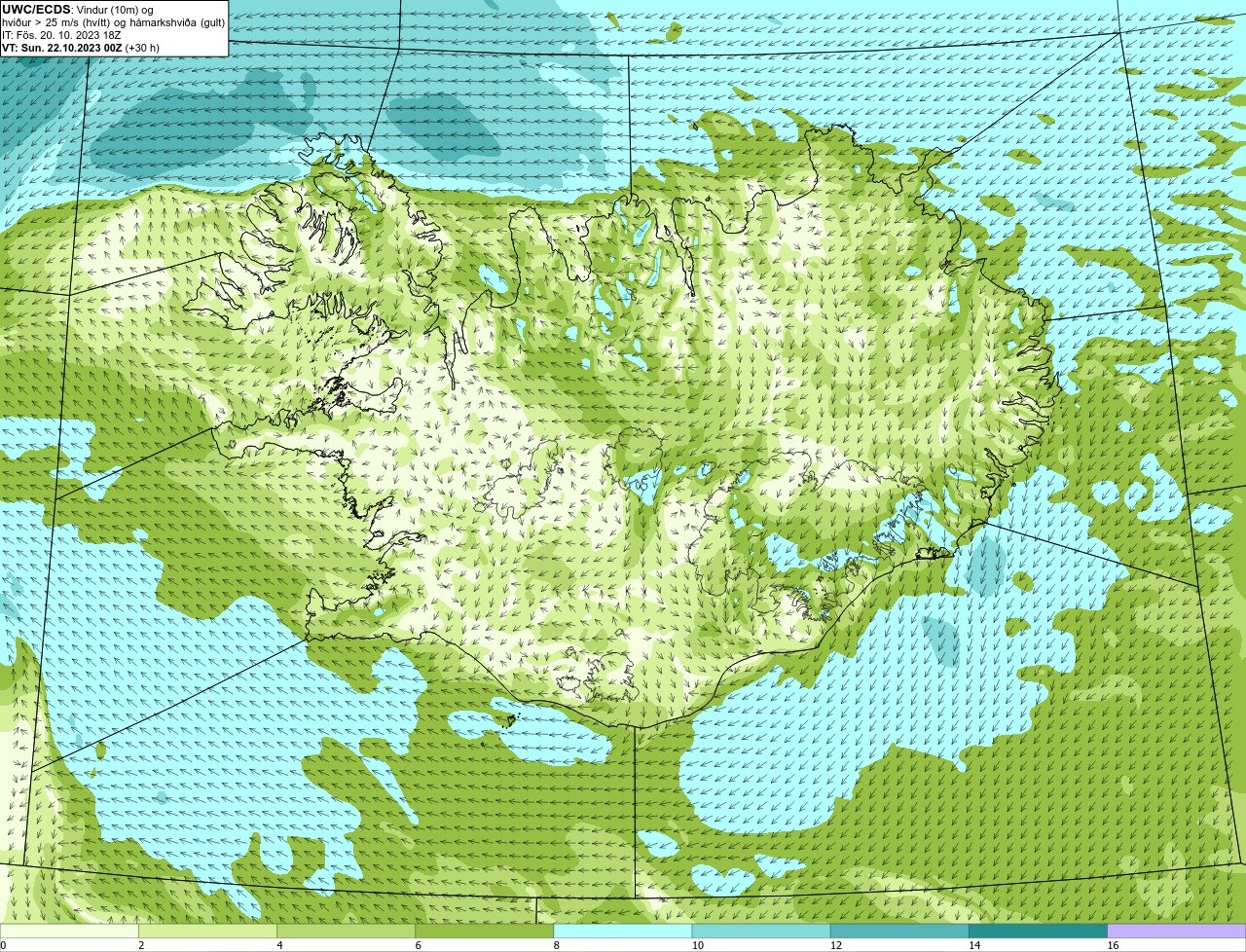Click the 6–8 m/s olive green legend swatch
Image resolution: width=1246 pixels, height=952 pixels.
coord(485,932)
